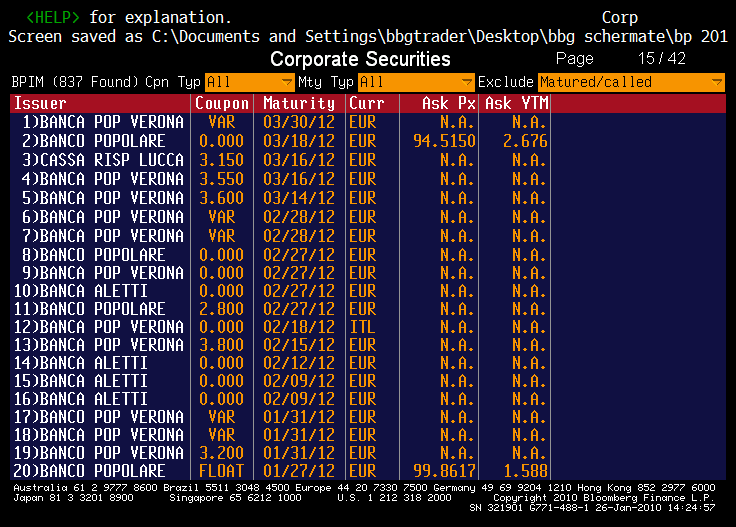Select the Maturity column header

point(299,103)
